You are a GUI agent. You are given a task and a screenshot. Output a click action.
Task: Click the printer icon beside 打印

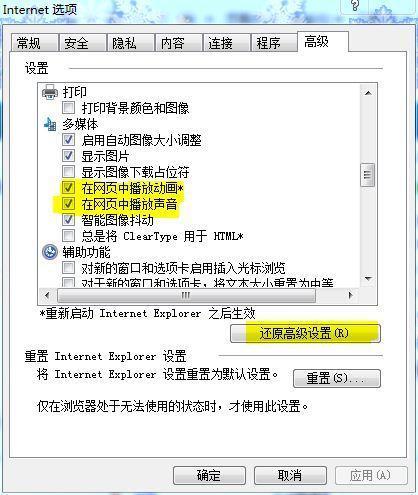(50, 92)
